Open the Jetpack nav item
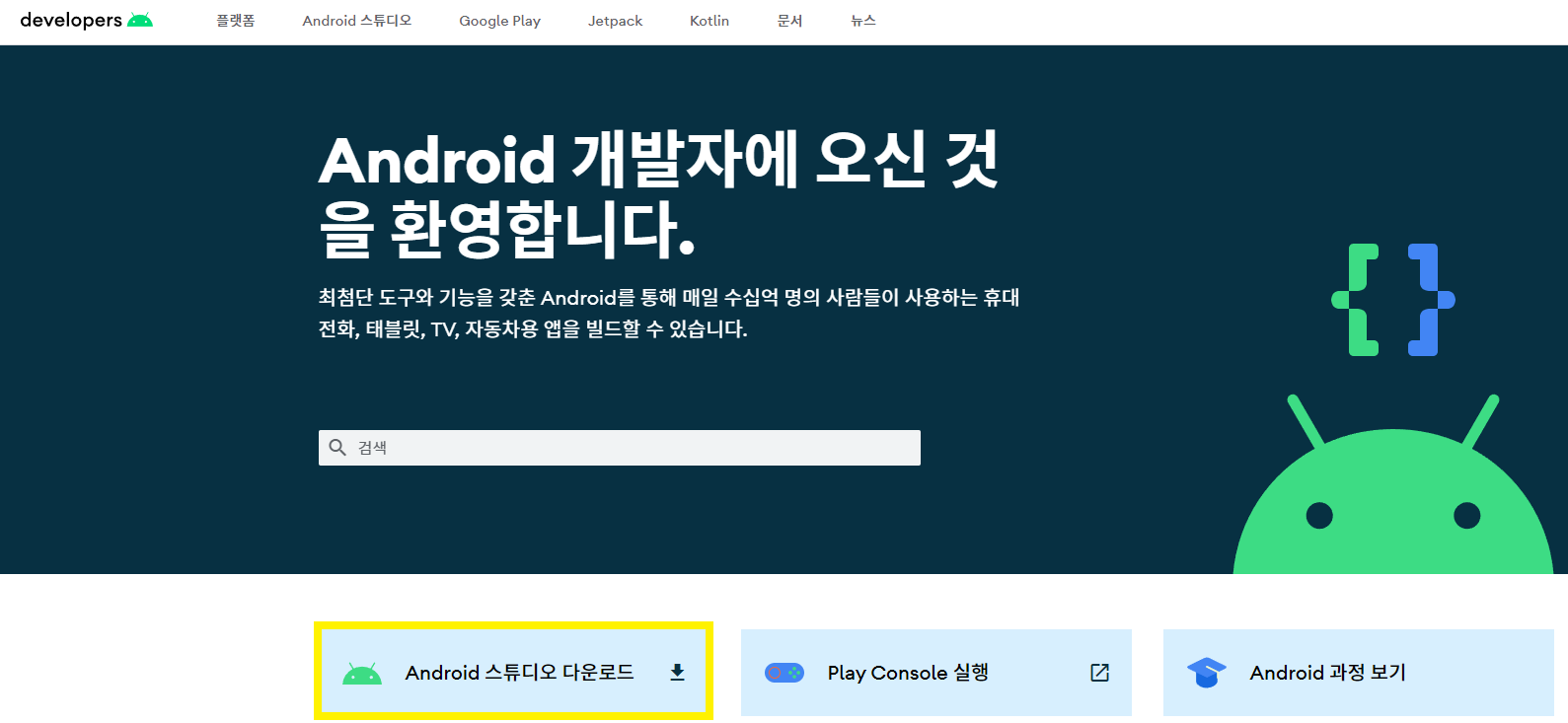The image size is (1568, 723). click(615, 21)
